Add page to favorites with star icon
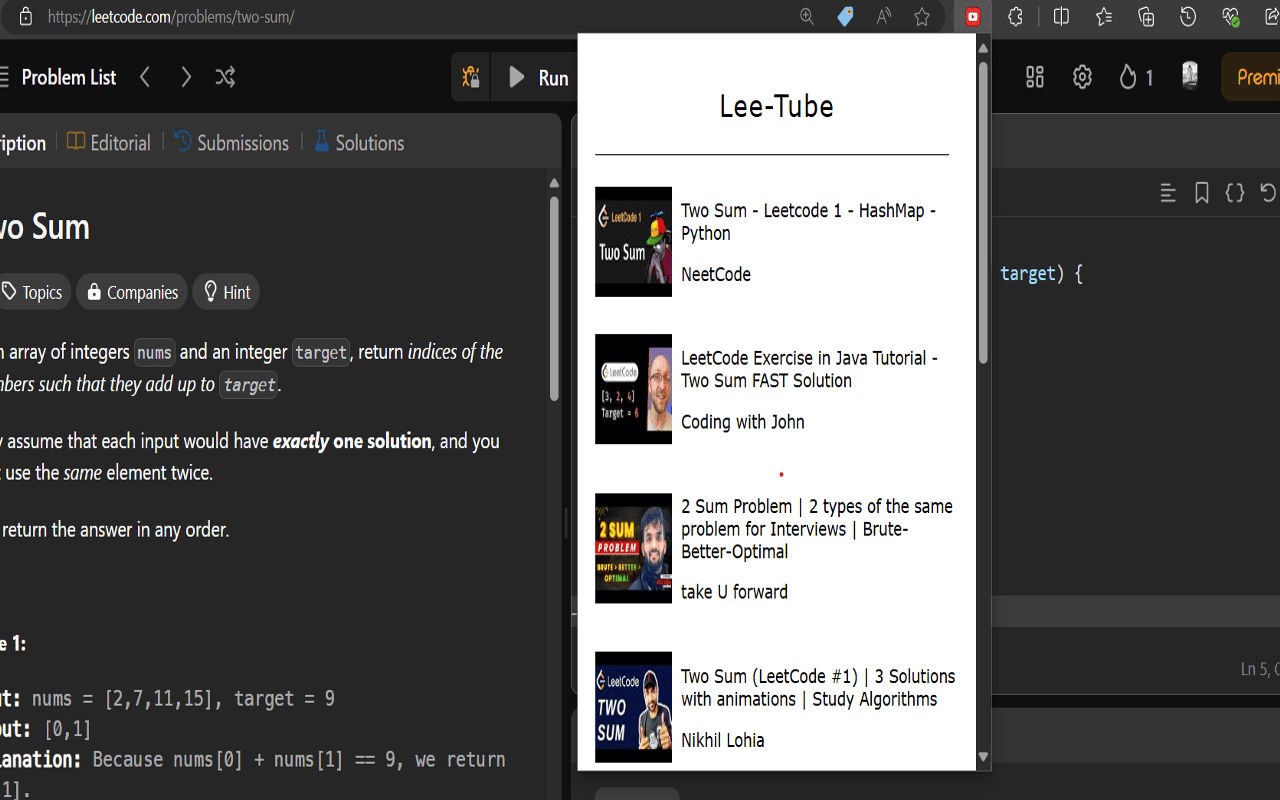This screenshot has height=800, width=1280. [x=922, y=17]
